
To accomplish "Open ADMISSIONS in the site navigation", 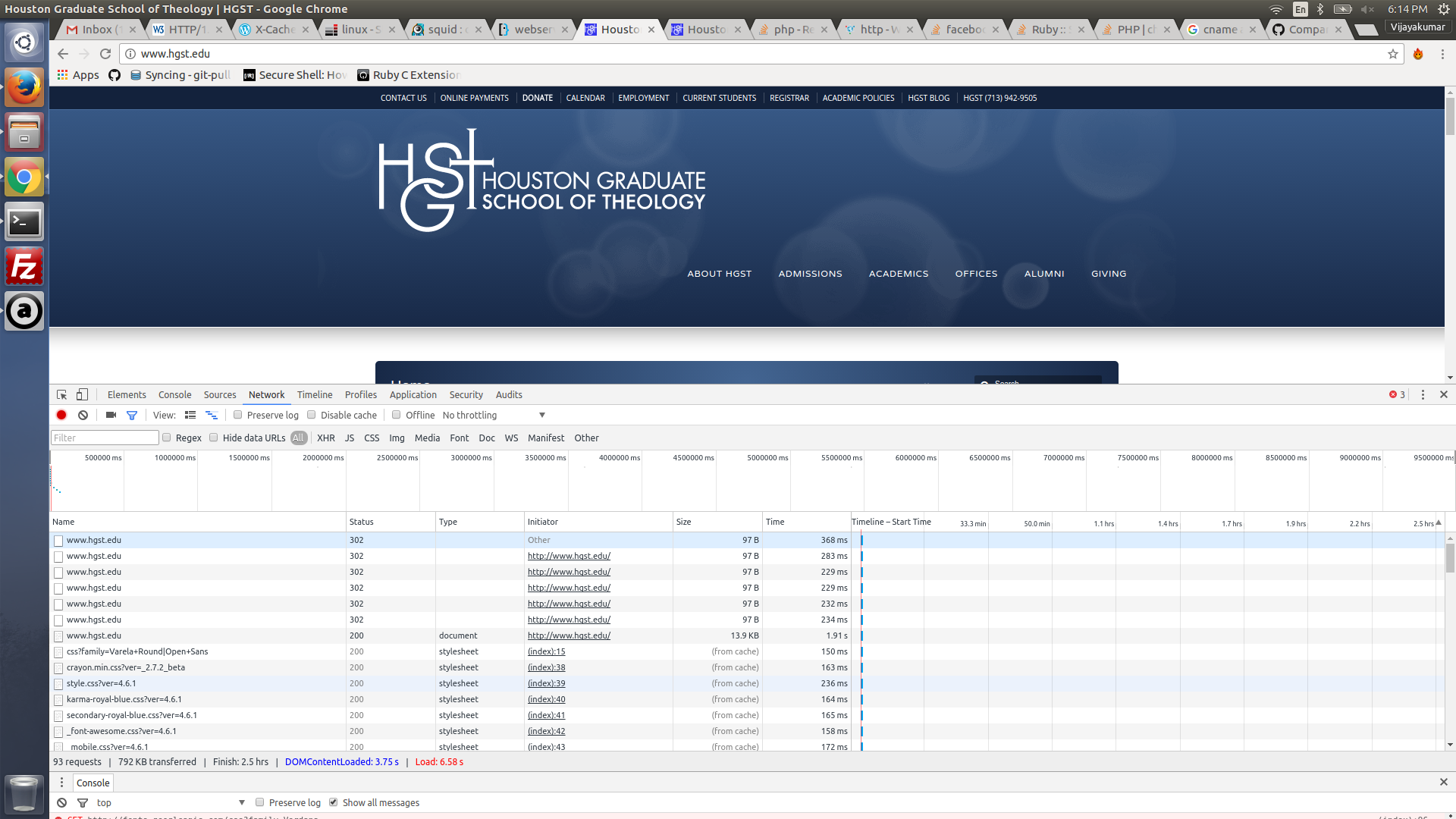I will tap(810, 274).
